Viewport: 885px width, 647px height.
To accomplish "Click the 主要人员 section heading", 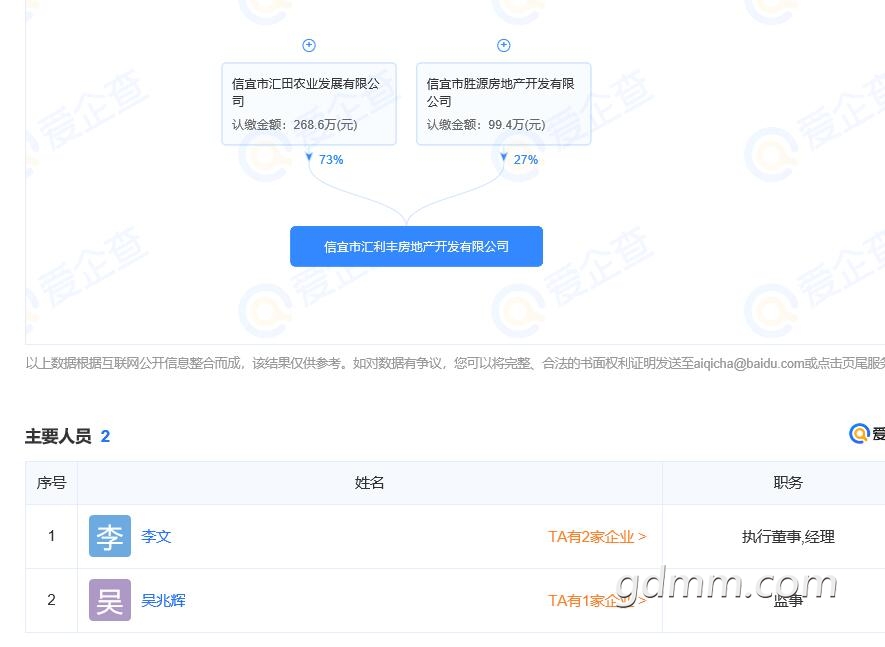I will pyautogui.click(x=58, y=436).
